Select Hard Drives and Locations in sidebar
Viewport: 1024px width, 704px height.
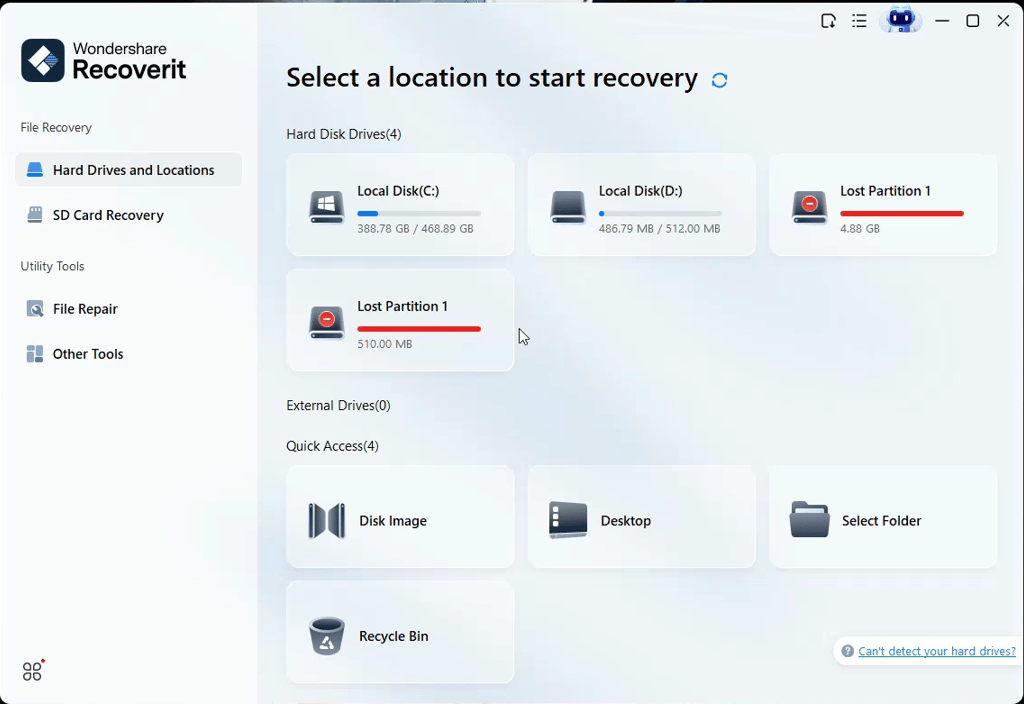tap(129, 170)
